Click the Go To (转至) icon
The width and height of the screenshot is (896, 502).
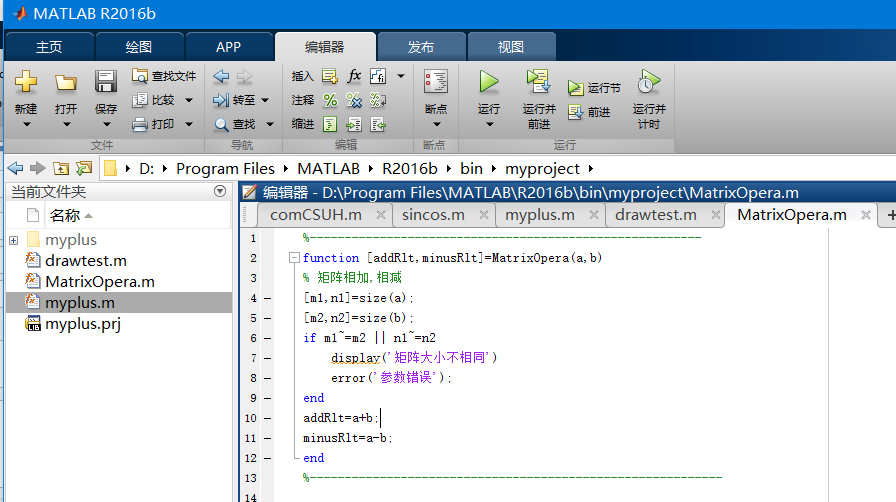221,100
